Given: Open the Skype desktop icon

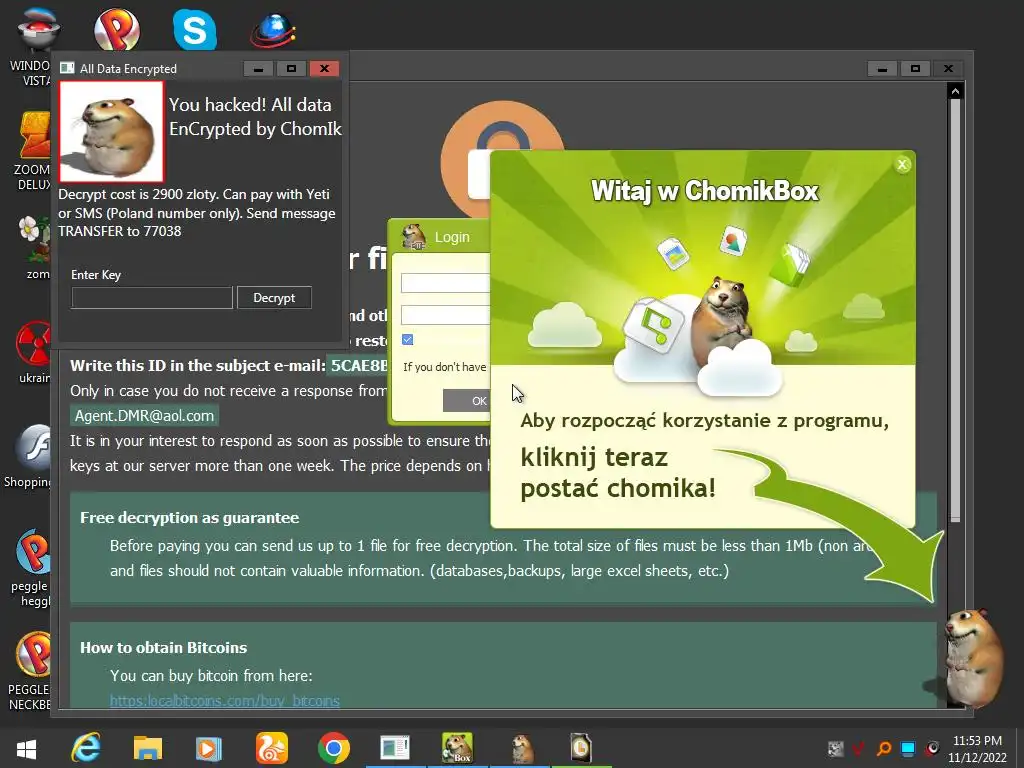Looking at the screenshot, I should 195,29.
